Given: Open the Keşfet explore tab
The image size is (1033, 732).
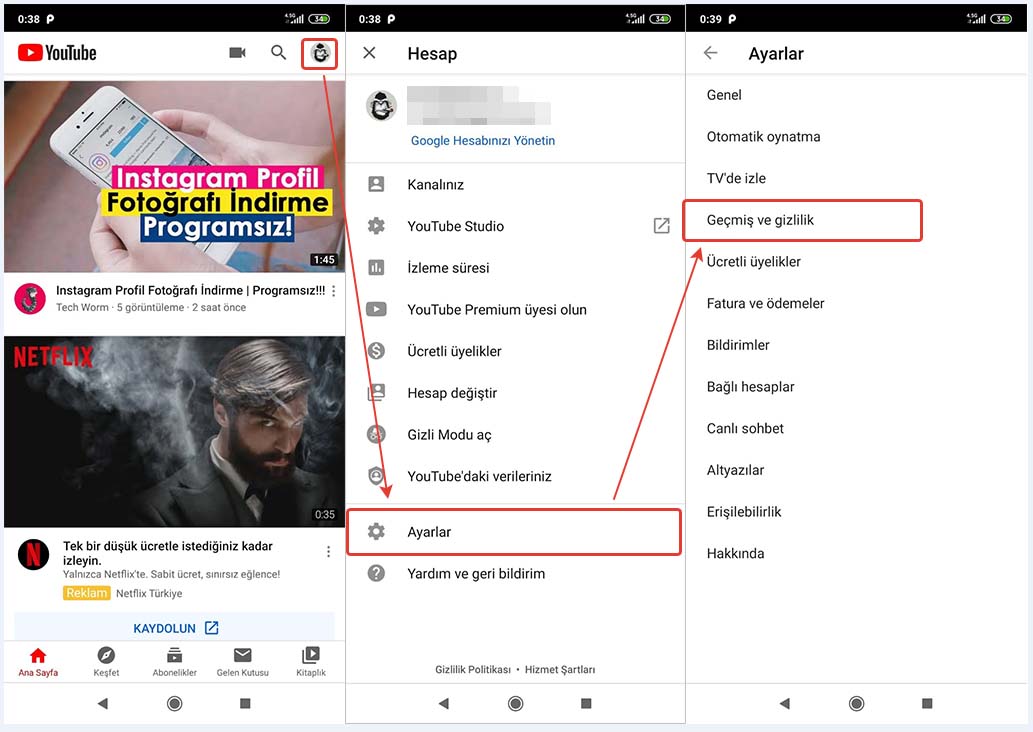Looking at the screenshot, I should pos(106,660).
